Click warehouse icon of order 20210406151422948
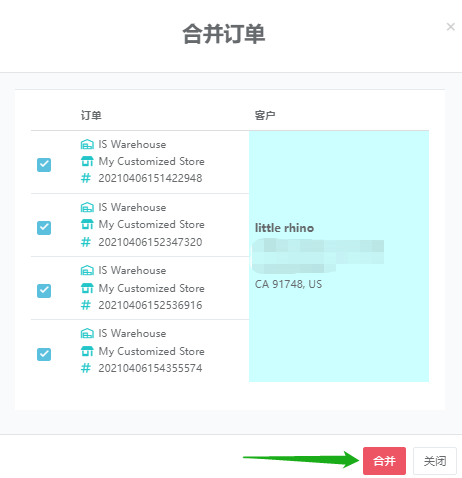The image size is (462, 478). point(87,144)
